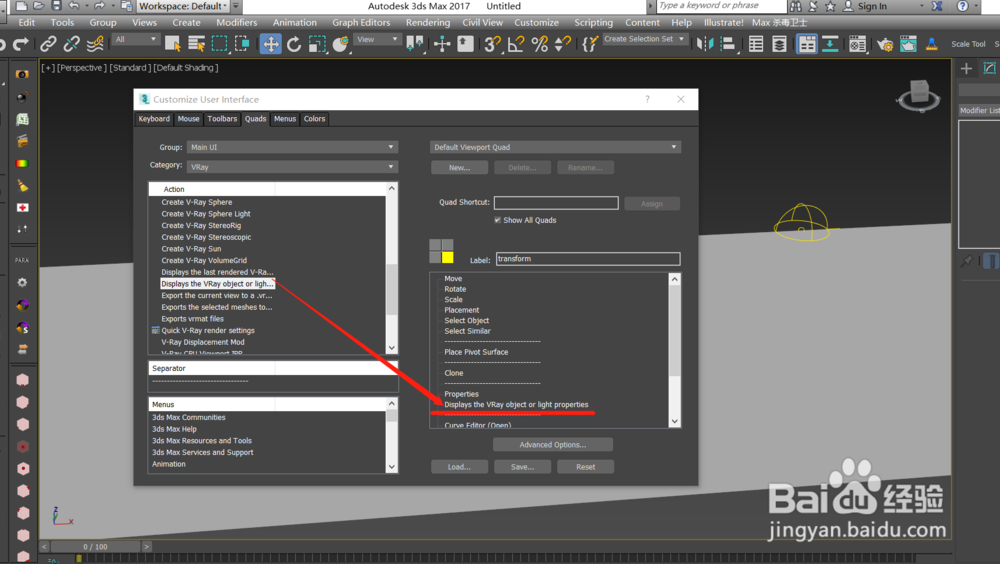Open the All selection filter dropdown
Screen dimensions: 1000x564
tap(136, 40)
